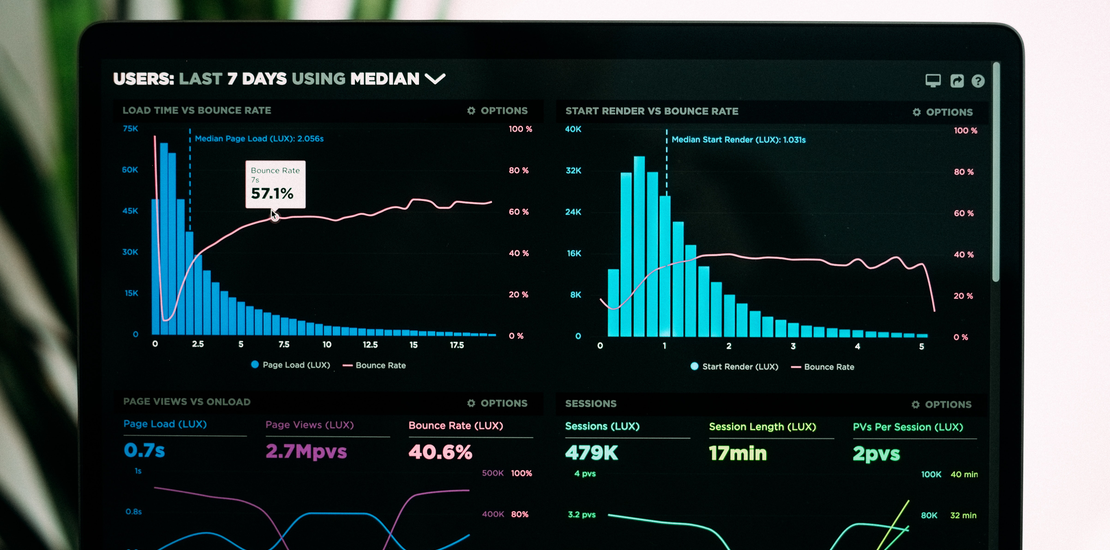Select the Session Length (LUX) metric tab
Screen dimensions: 1110x550
pyautogui.click(x=762, y=427)
